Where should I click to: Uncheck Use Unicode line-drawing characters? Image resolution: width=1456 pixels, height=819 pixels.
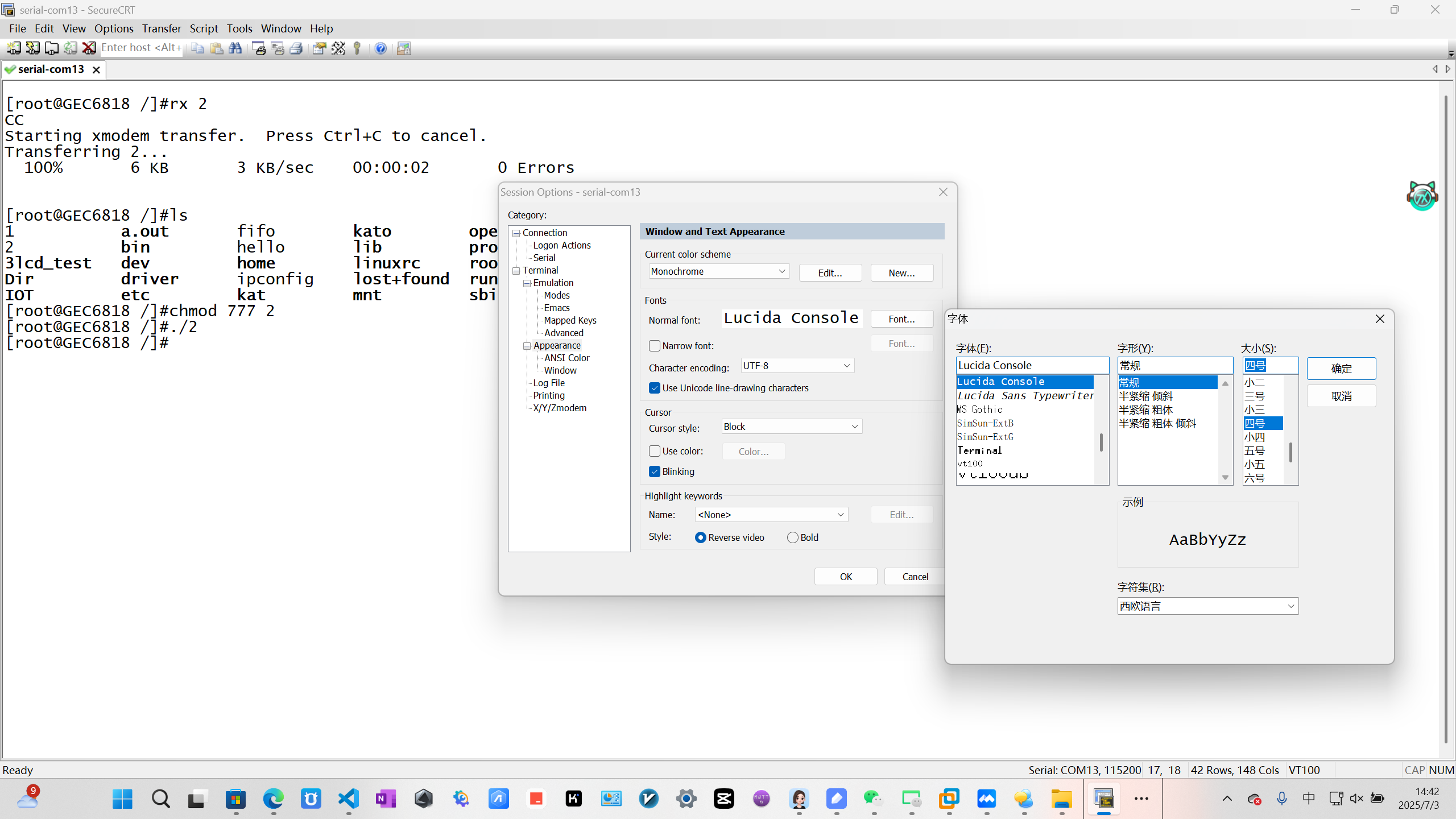click(x=655, y=388)
